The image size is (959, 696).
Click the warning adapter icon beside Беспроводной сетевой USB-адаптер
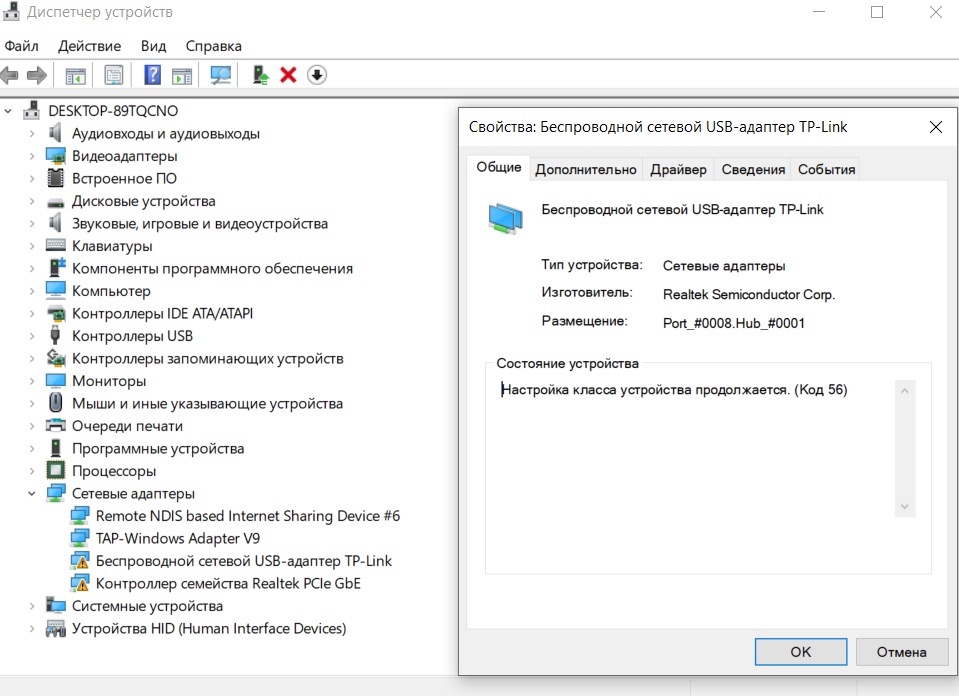(80, 560)
